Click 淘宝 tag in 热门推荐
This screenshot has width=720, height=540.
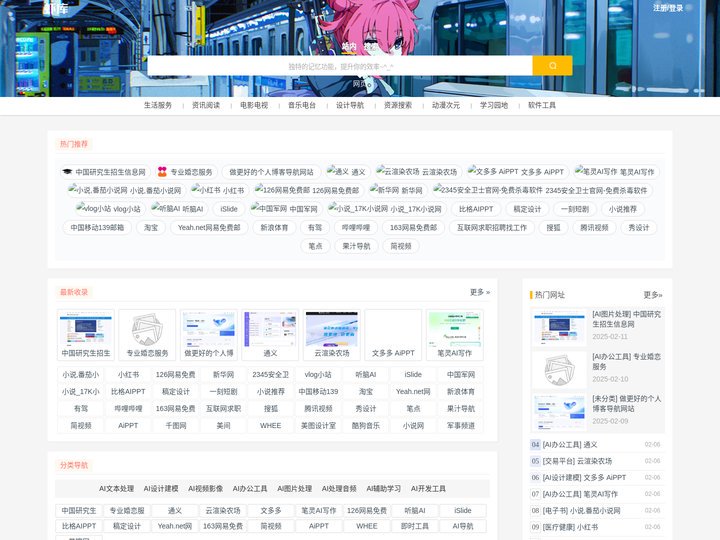[x=151, y=227]
